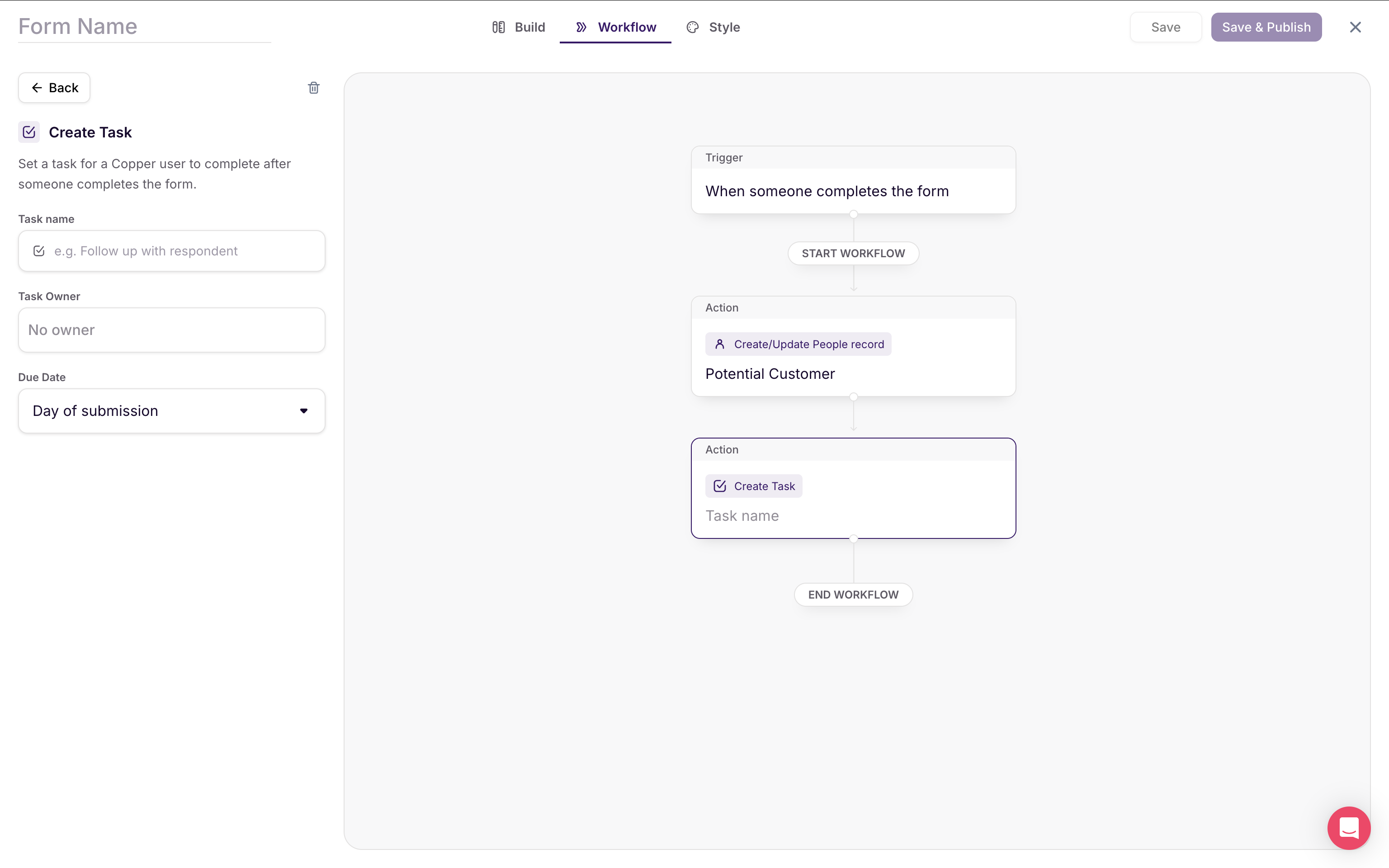The image size is (1389, 868).
Task: Click 'When someone completes the form' text
Action: [x=827, y=191]
